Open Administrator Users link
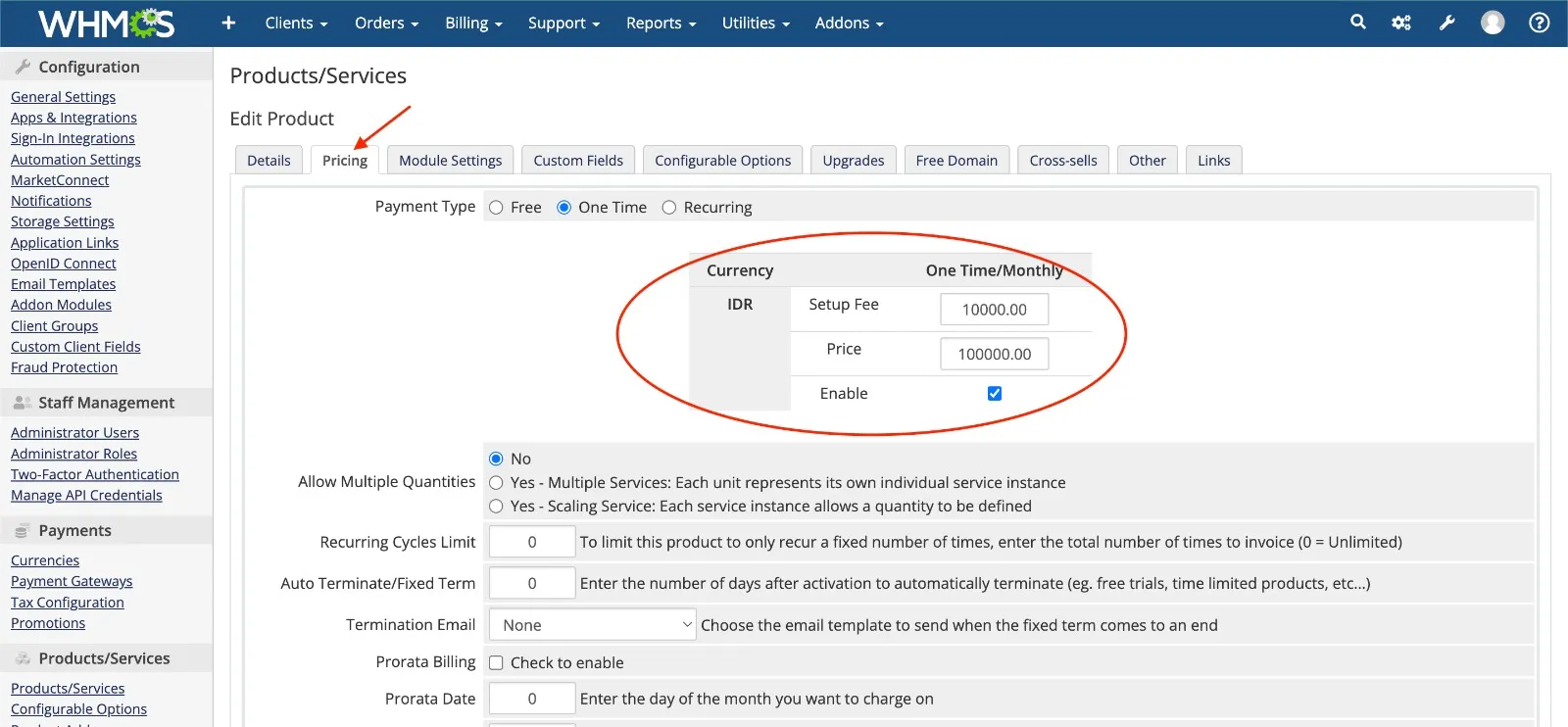This screenshot has width=1568, height=727. (x=74, y=433)
